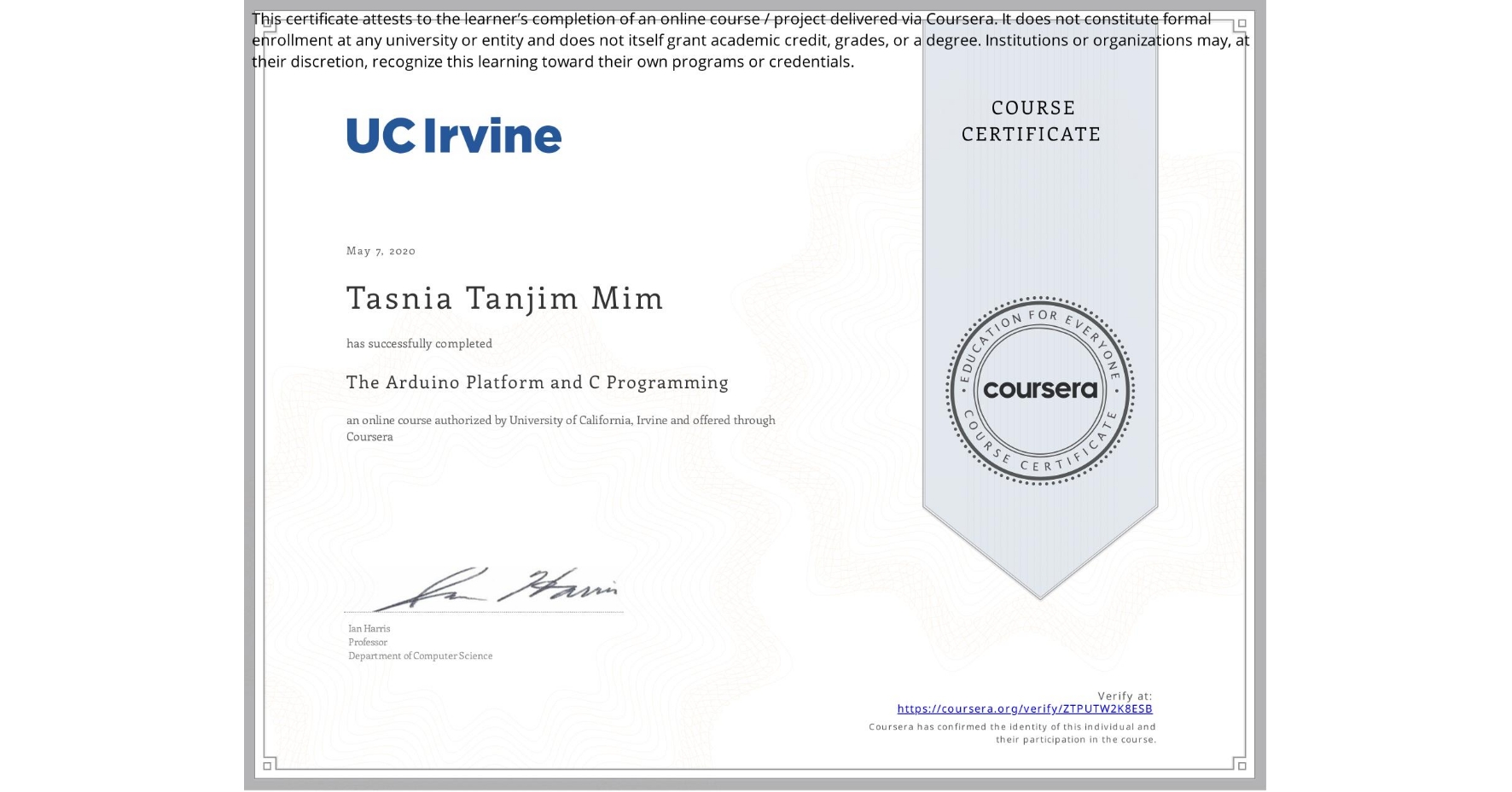Click the UC Irvine logo
The height and width of the screenshot is (792, 1512).
(454, 136)
